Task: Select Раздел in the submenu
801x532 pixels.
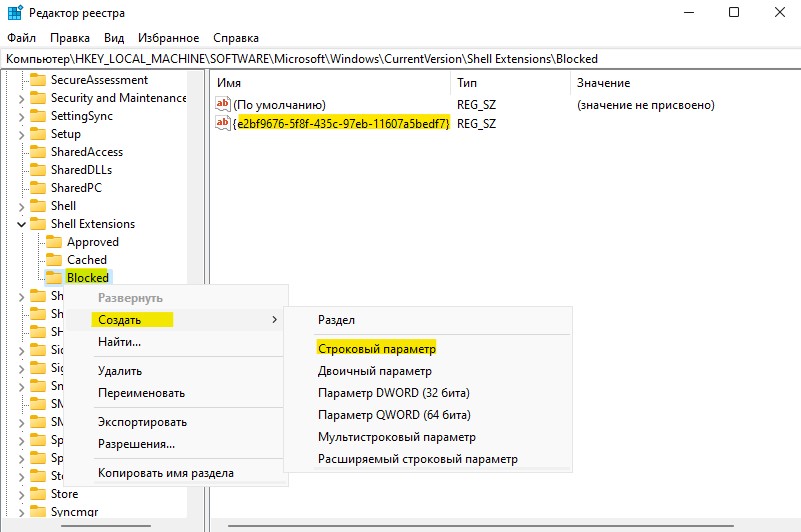Action: (x=428, y=320)
